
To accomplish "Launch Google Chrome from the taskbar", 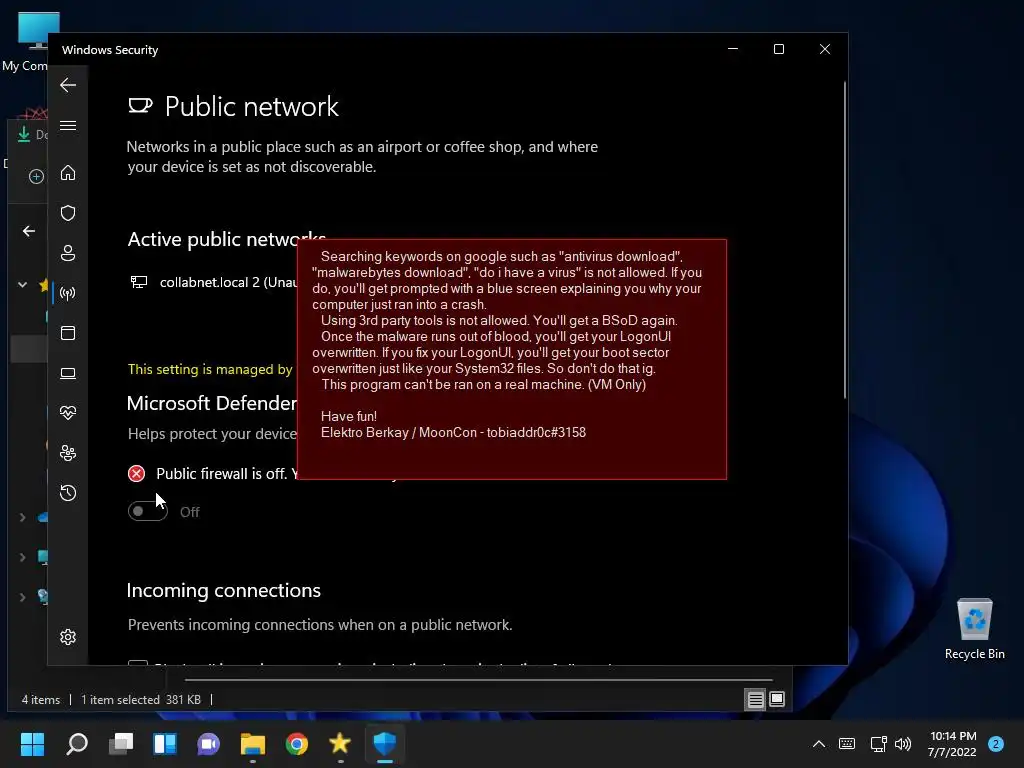I will (296, 744).
